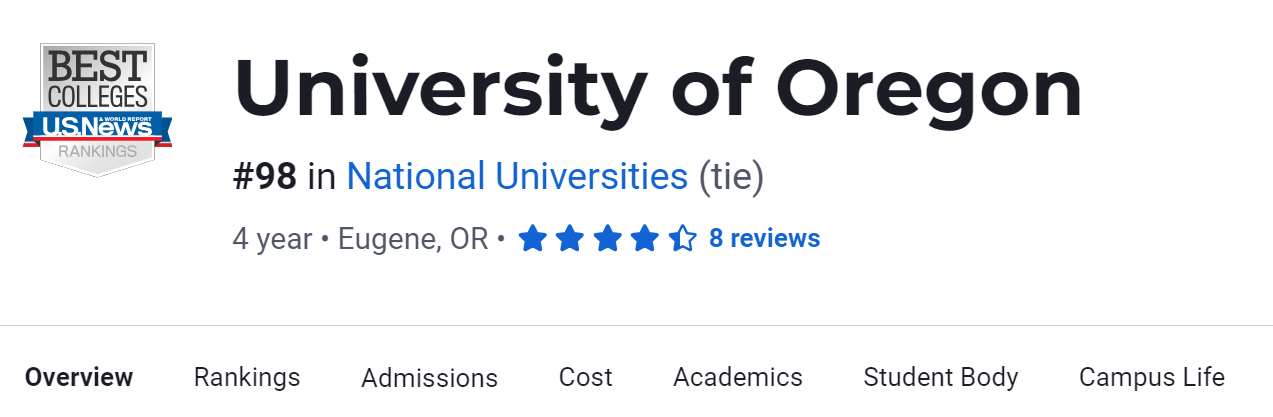Click the half-filled fifth rating star
Screen dimensions: 1273x417
(x=682, y=239)
